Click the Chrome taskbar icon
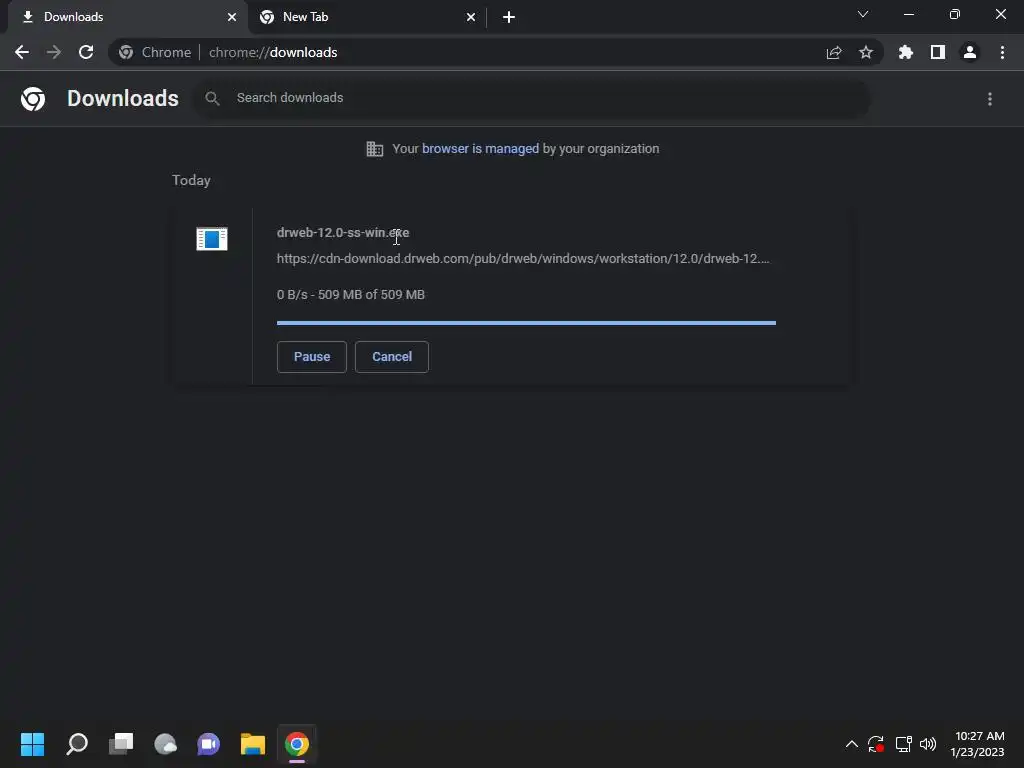1024x768 pixels. tap(297, 744)
